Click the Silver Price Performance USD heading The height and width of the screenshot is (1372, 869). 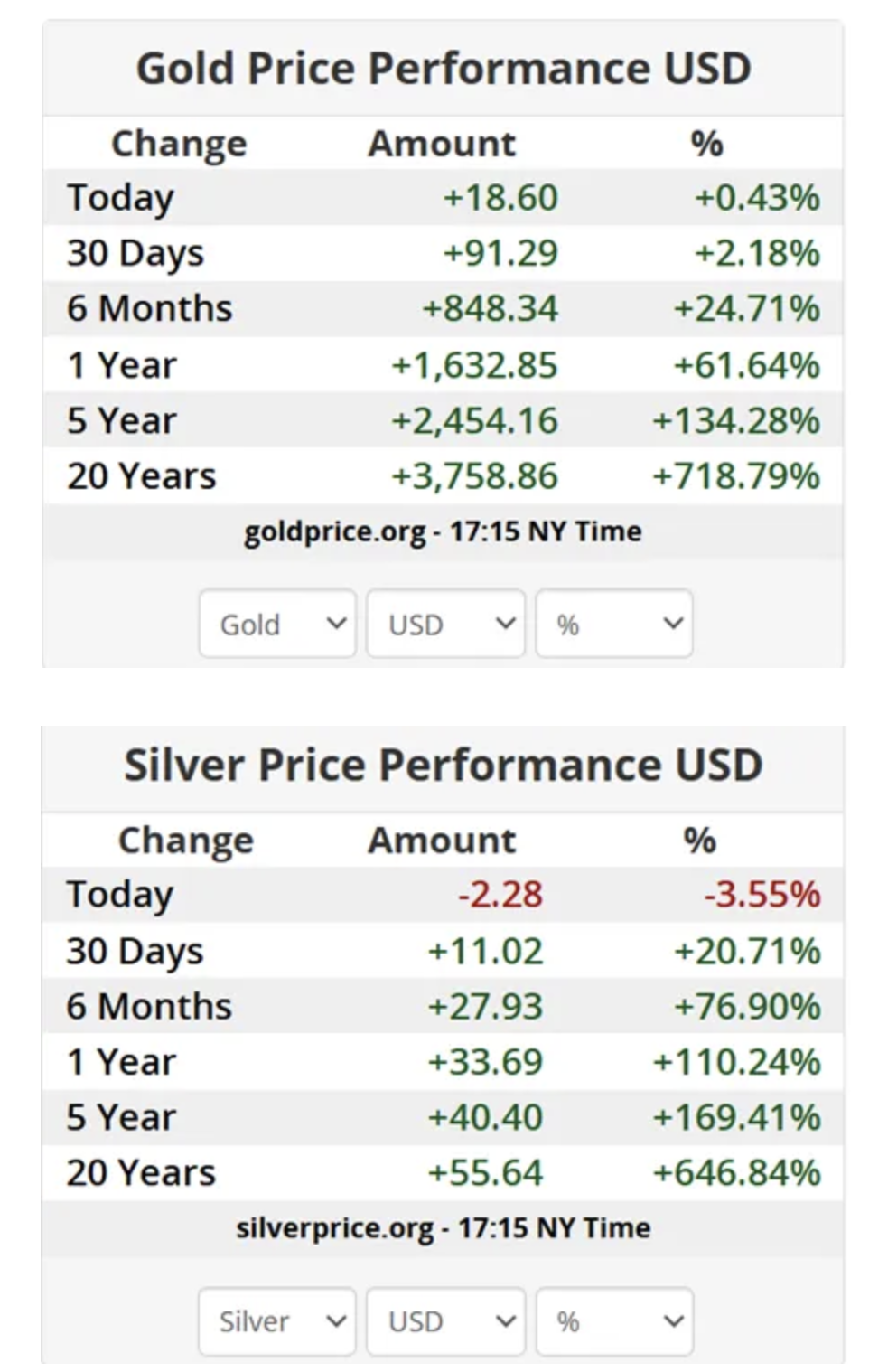444,766
